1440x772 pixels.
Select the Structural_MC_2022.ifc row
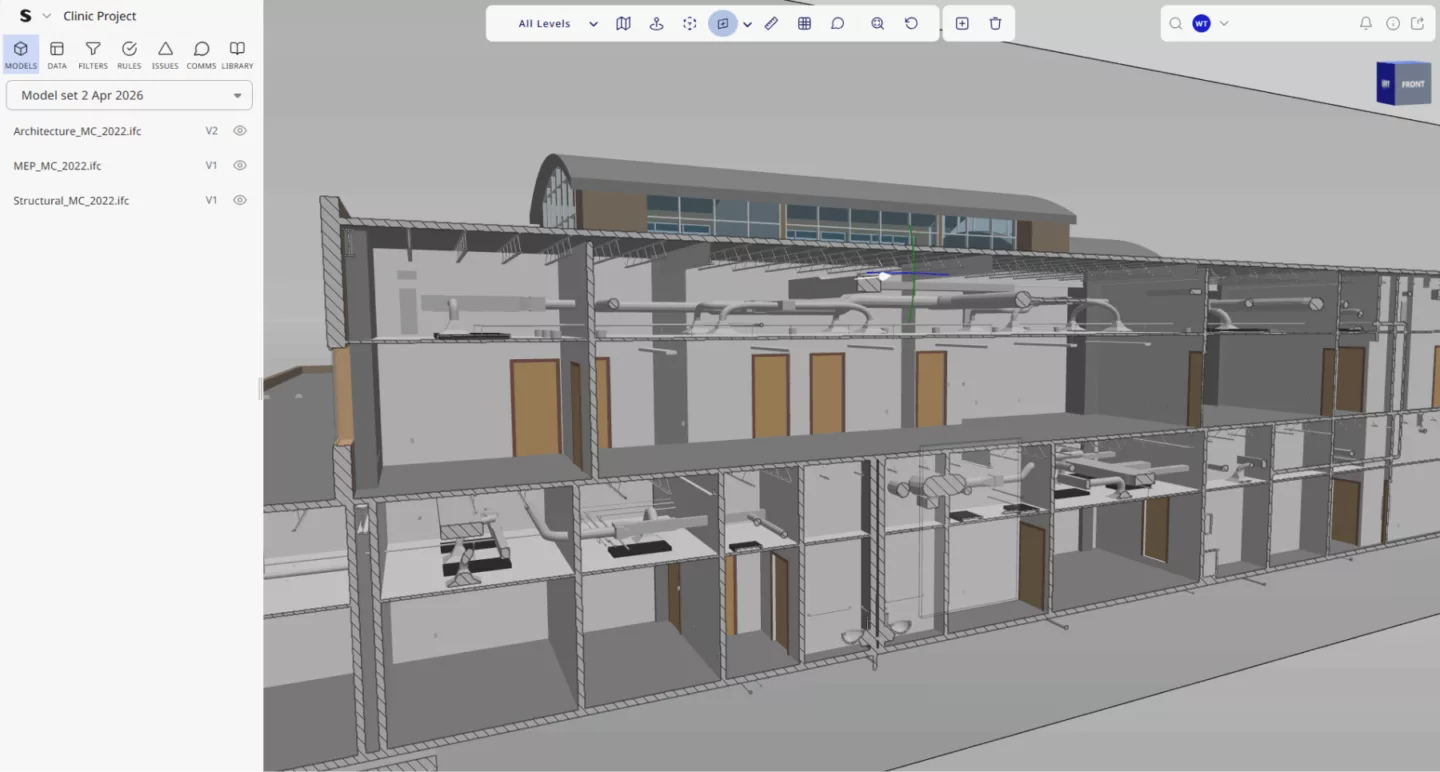point(129,200)
